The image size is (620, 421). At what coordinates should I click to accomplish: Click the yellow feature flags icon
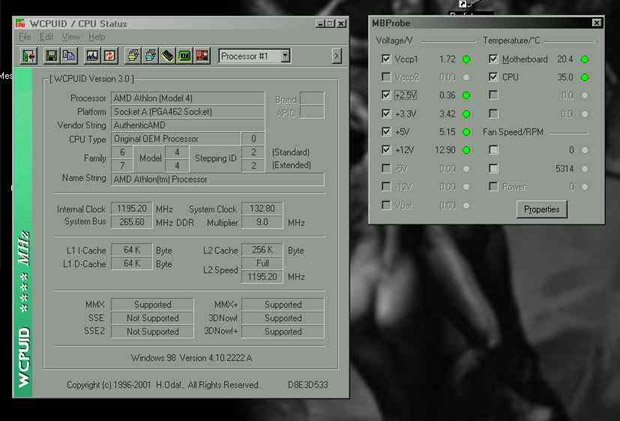[133, 56]
